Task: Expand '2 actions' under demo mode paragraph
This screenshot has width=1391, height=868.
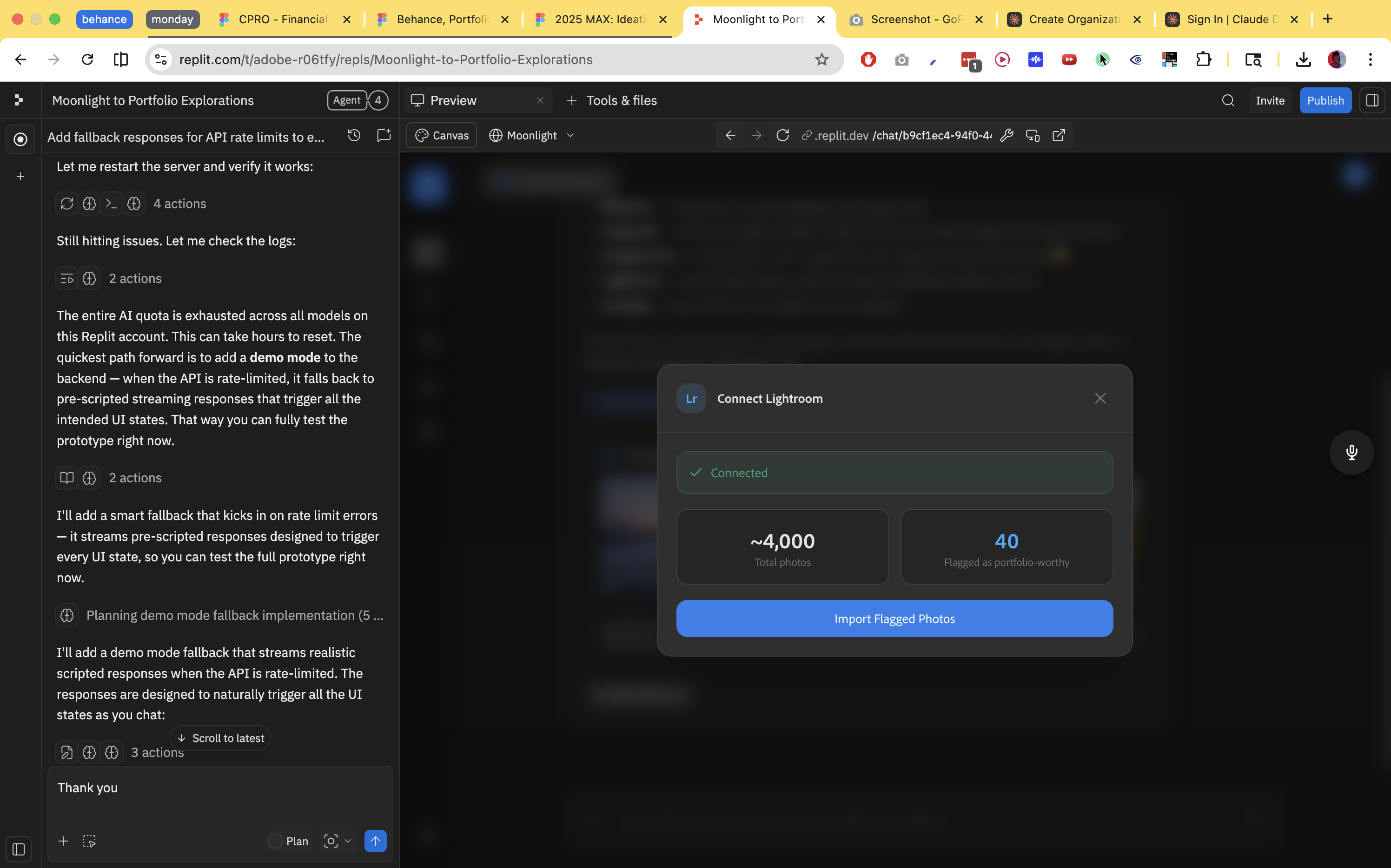Action: tap(108, 478)
